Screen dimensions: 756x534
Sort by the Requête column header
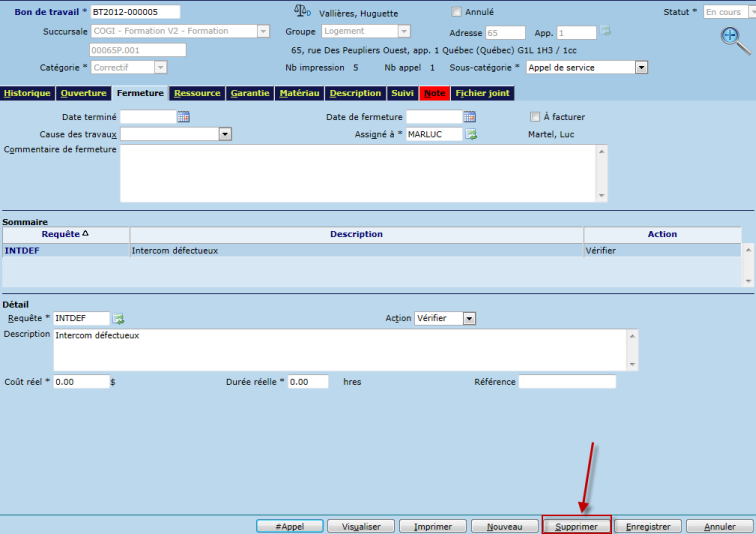pyautogui.click(x=66, y=234)
